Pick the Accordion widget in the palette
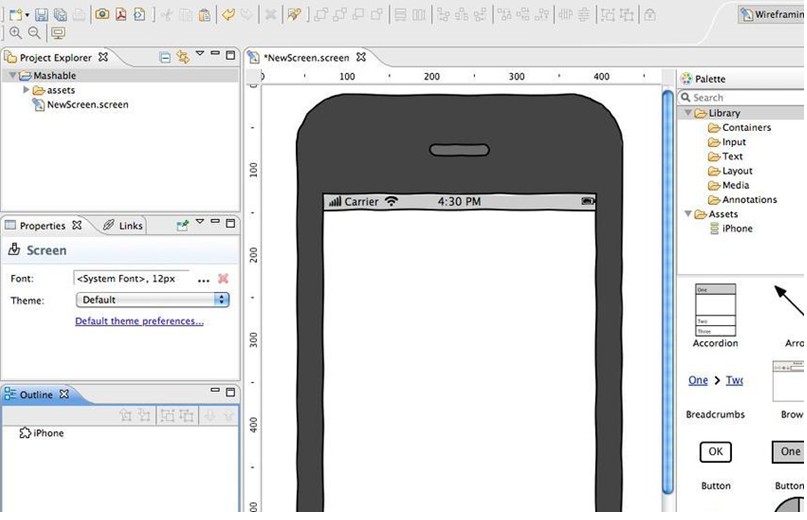Screen dimensions: 807x520 (x=715, y=311)
